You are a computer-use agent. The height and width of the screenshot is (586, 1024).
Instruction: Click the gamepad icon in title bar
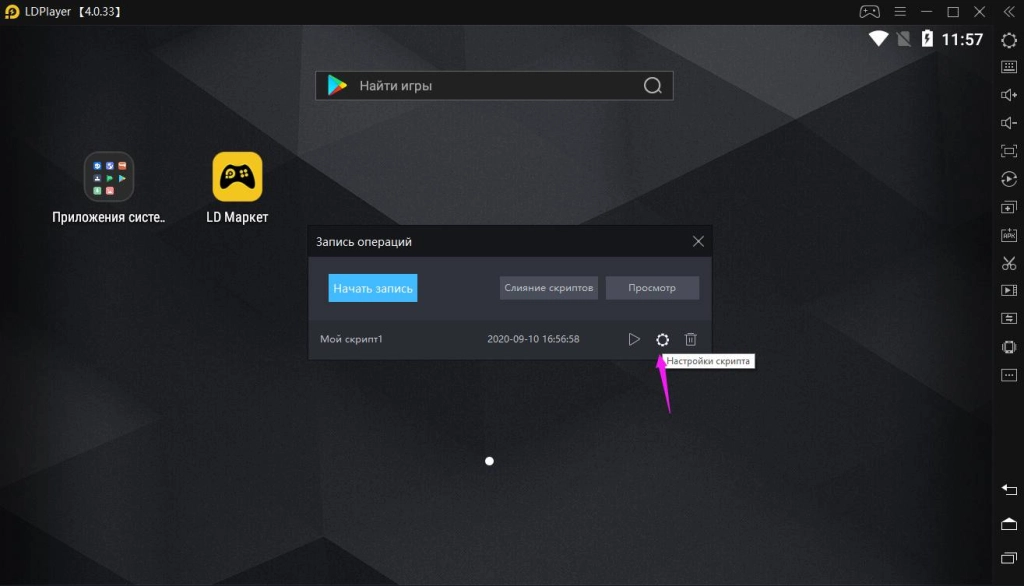pos(869,12)
